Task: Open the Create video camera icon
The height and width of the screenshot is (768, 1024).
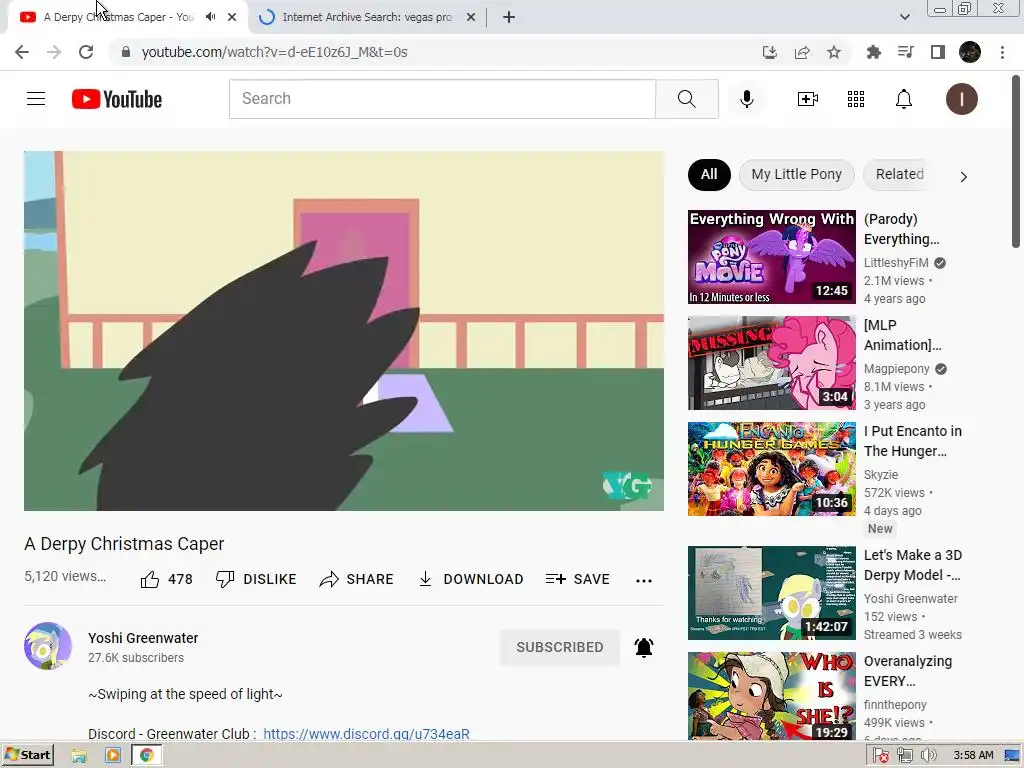Action: 808,99
